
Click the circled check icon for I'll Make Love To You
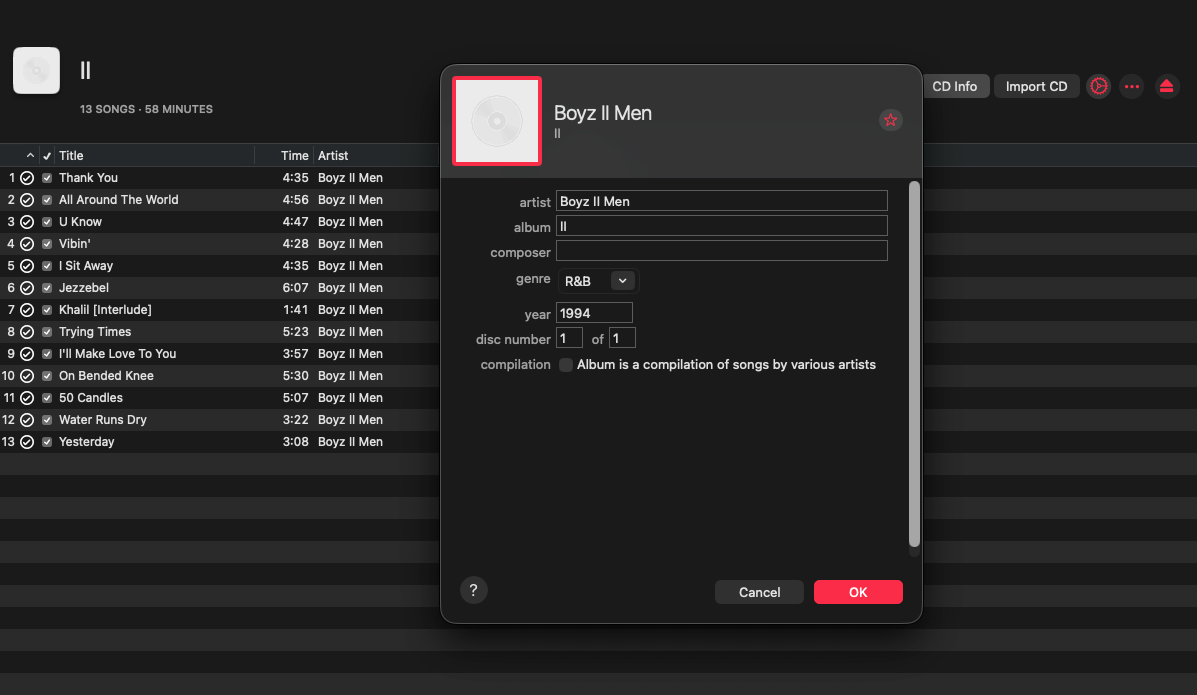[27, 354]
